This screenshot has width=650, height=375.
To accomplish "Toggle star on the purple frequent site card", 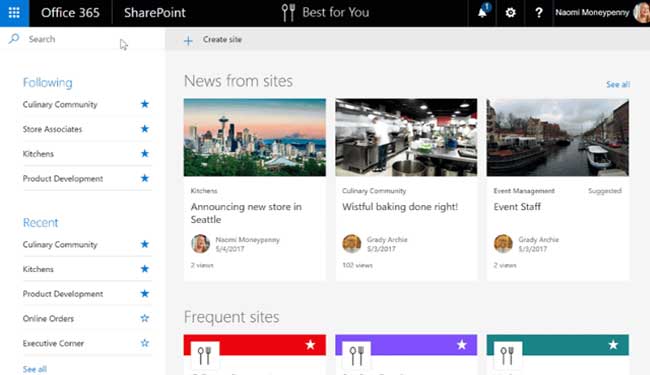I will (461, 345).
